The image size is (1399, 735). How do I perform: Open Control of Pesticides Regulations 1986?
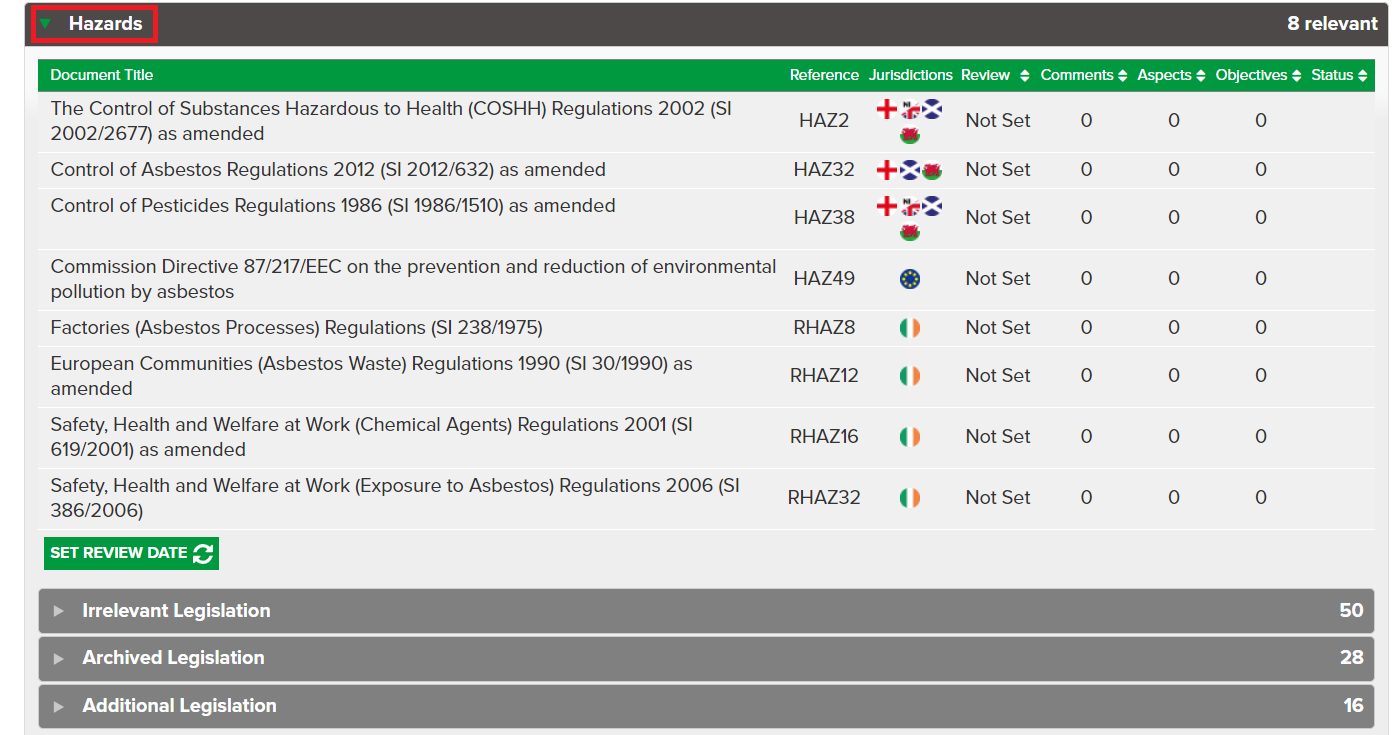pos(333,206)
